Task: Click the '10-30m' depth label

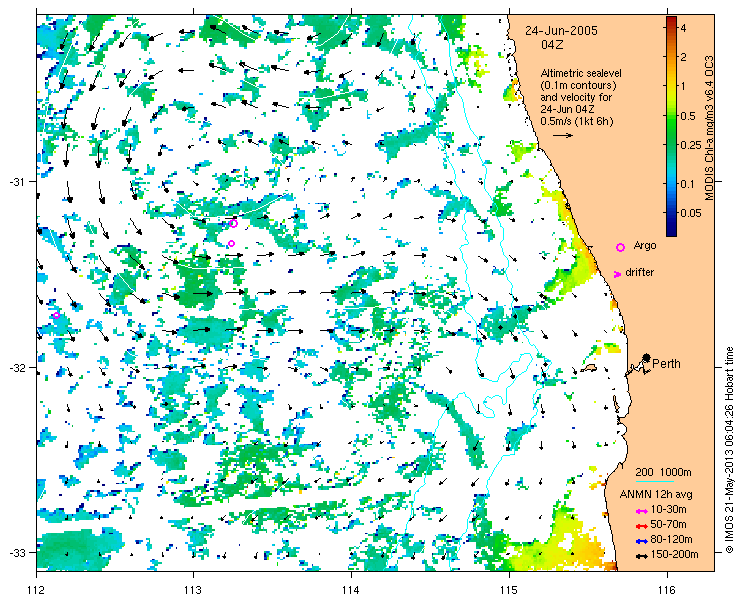Action: pos(668,509)
